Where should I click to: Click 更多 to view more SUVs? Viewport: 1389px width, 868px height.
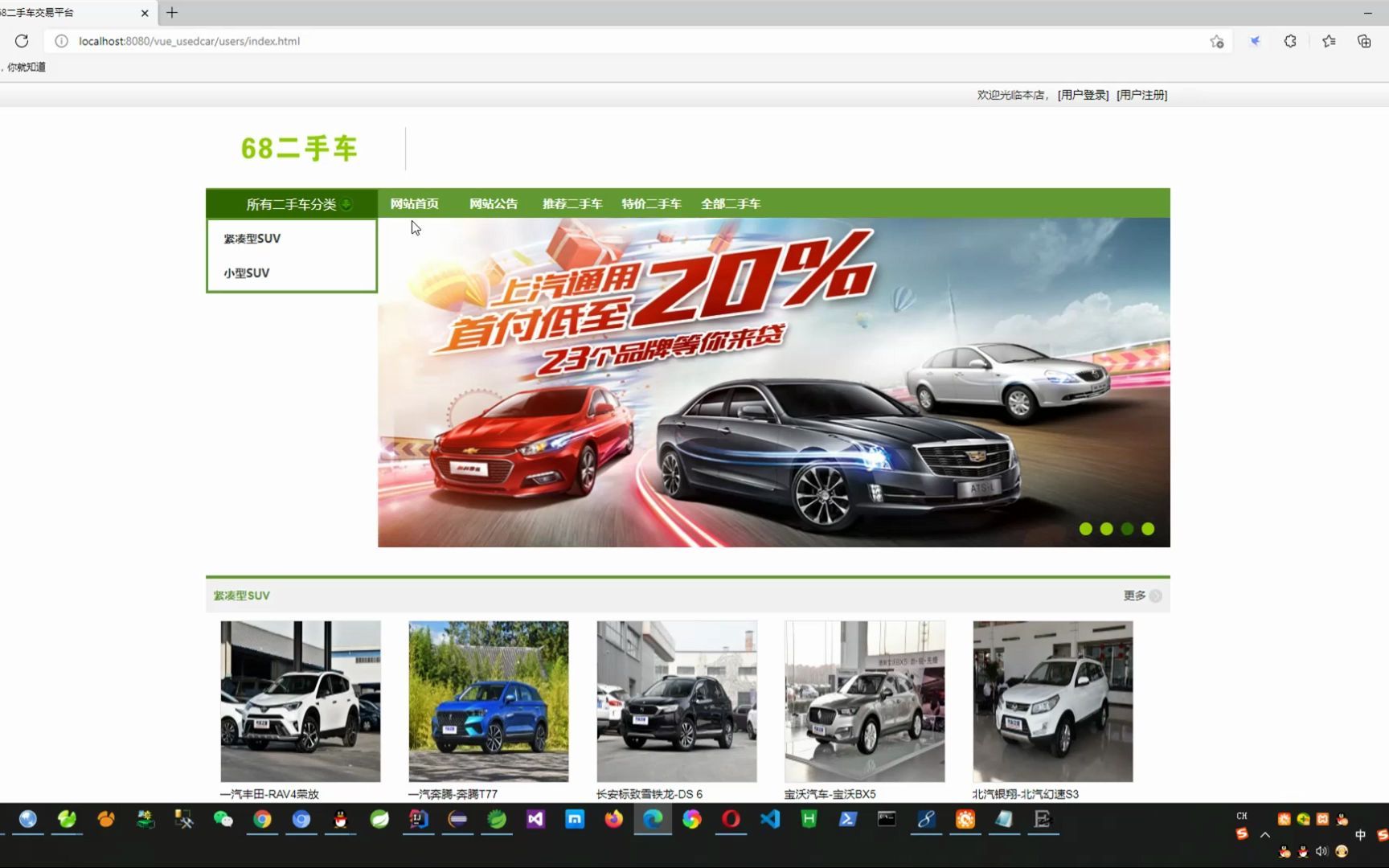[1142, 596]
